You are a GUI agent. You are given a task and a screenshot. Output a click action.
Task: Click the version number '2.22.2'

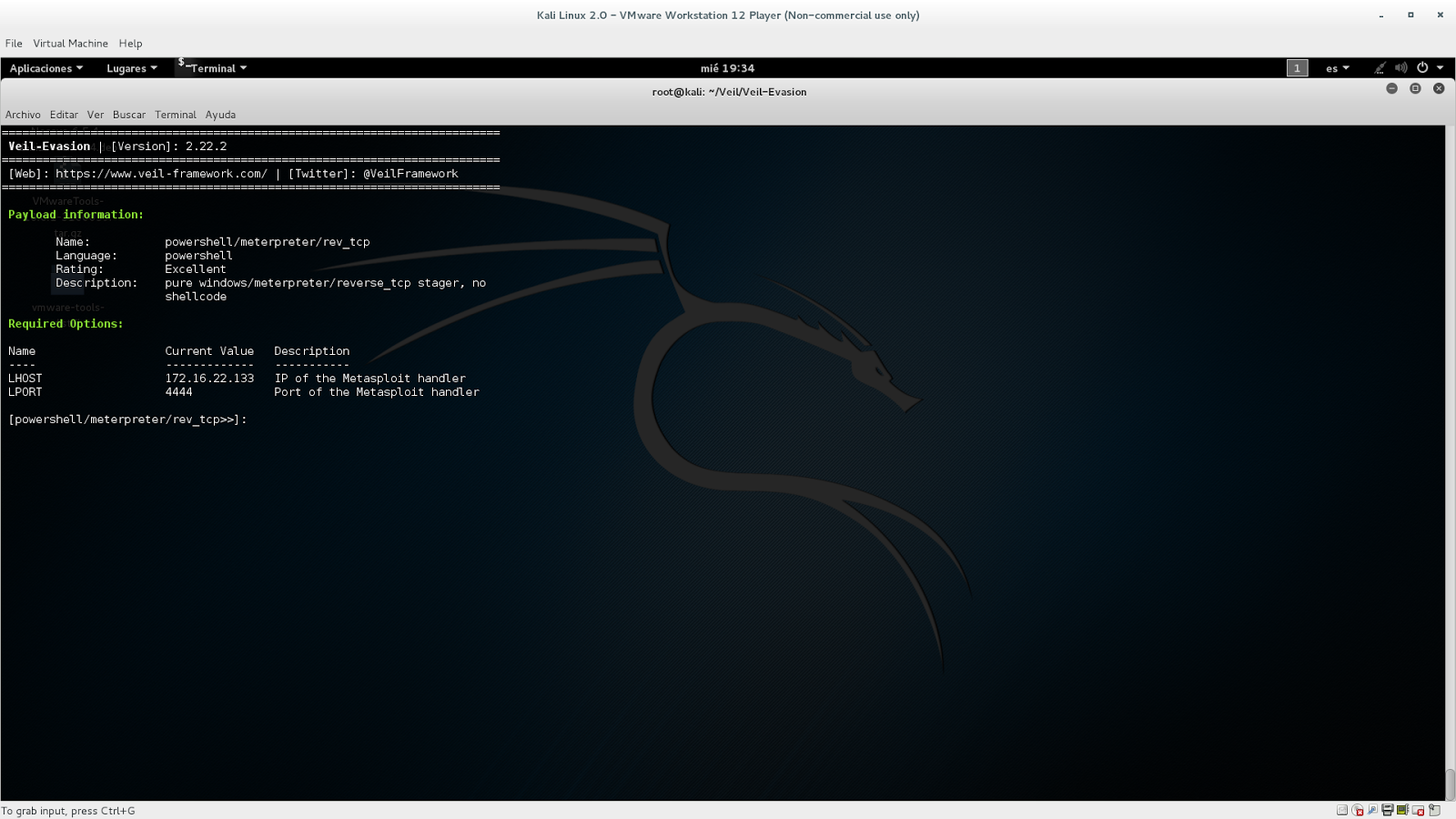pyautogui.click(x=207, y=147)
